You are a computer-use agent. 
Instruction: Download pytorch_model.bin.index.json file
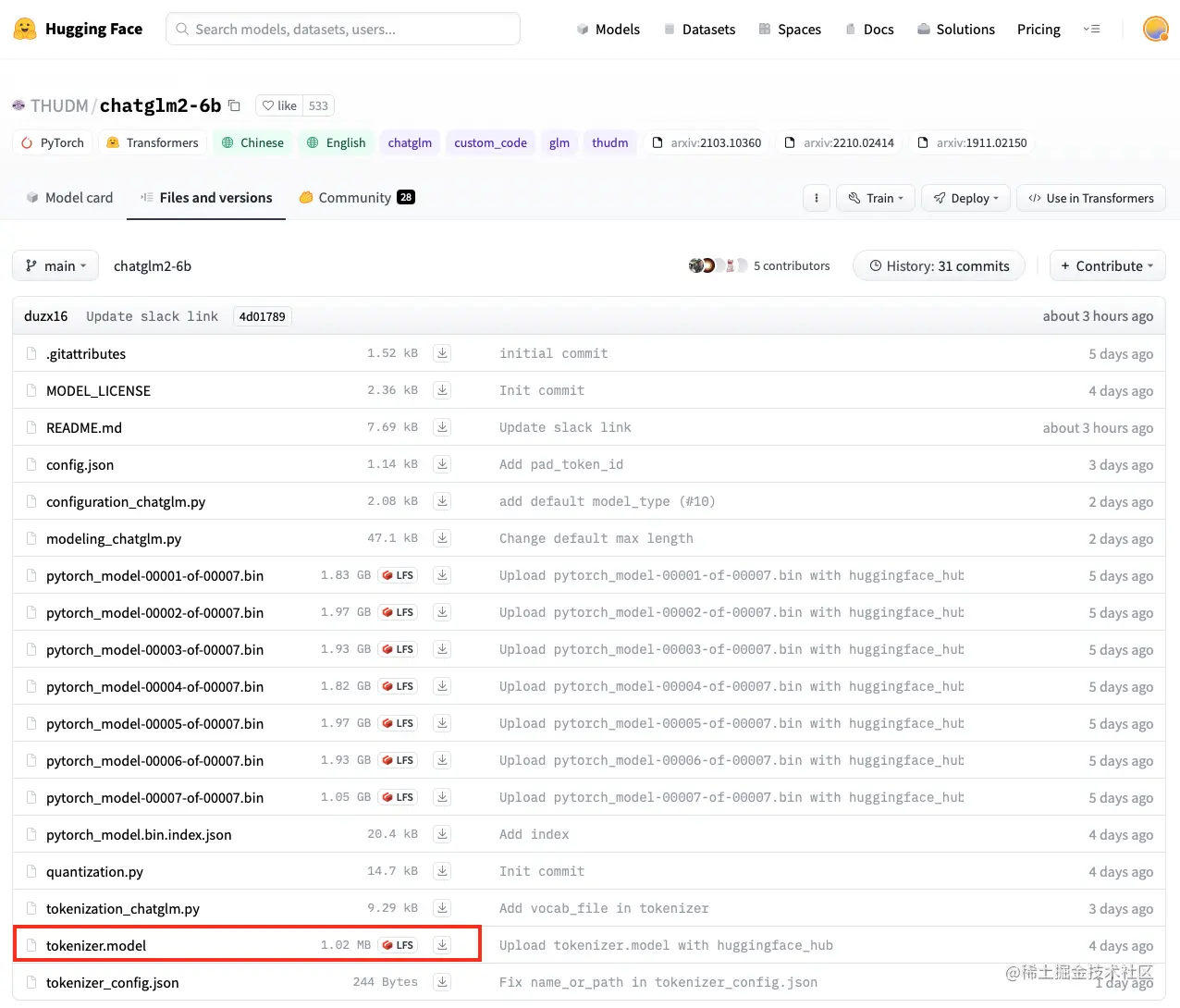pos(443,834)
